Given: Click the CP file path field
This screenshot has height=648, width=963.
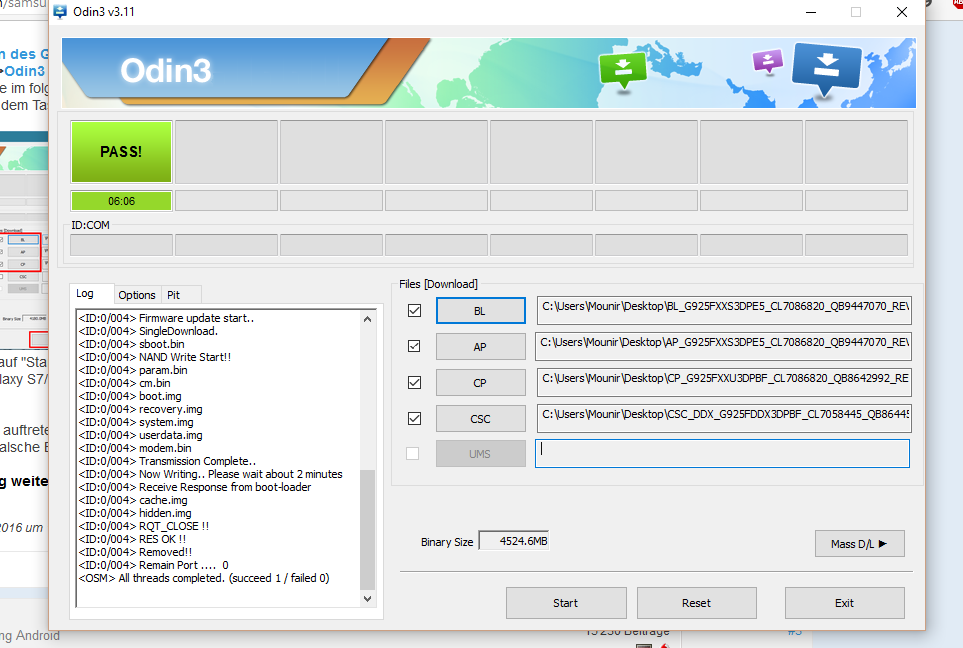Looking at the screenshot, I should 724,383.
